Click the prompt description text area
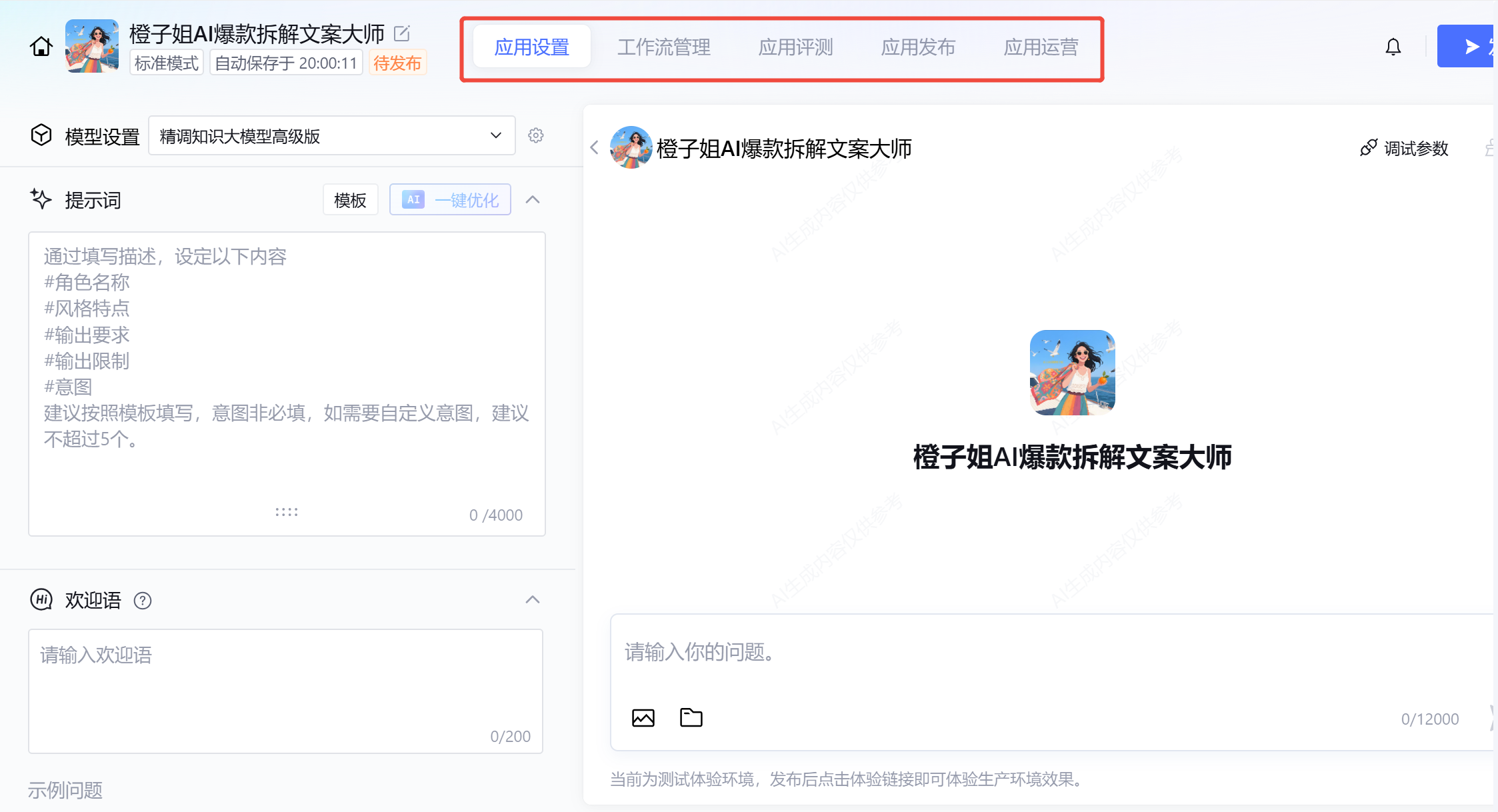The width and height of the screenshot is (1498, 812). tap(287, 373)
